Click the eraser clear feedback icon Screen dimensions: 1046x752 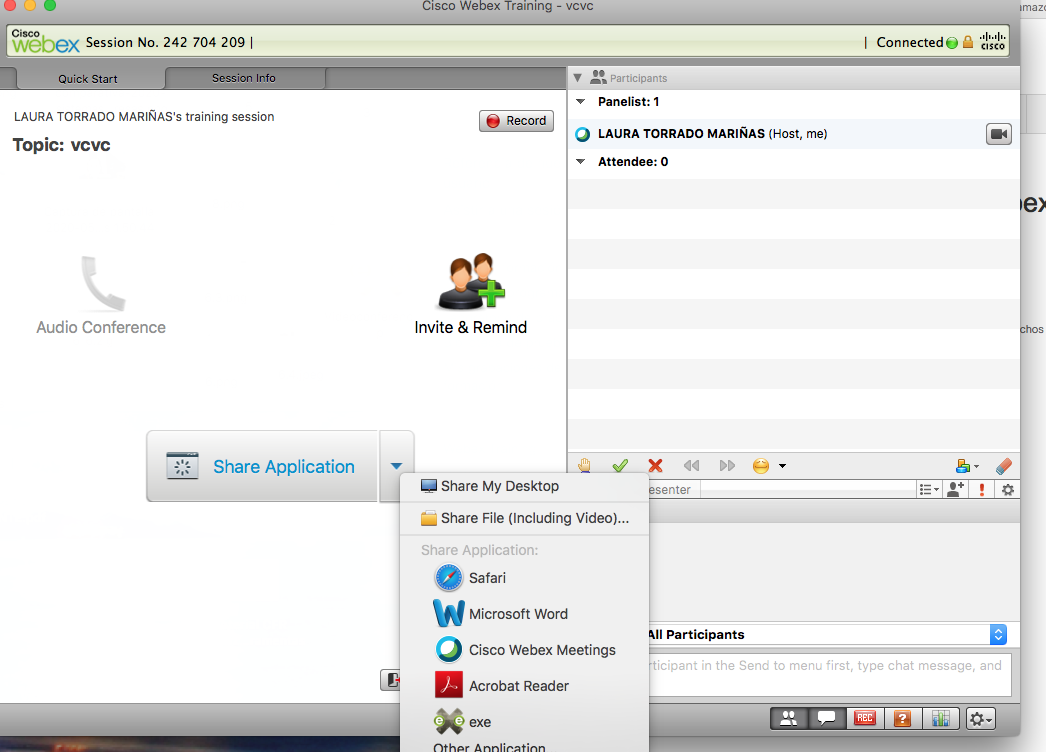click(x=1005, y=466)
